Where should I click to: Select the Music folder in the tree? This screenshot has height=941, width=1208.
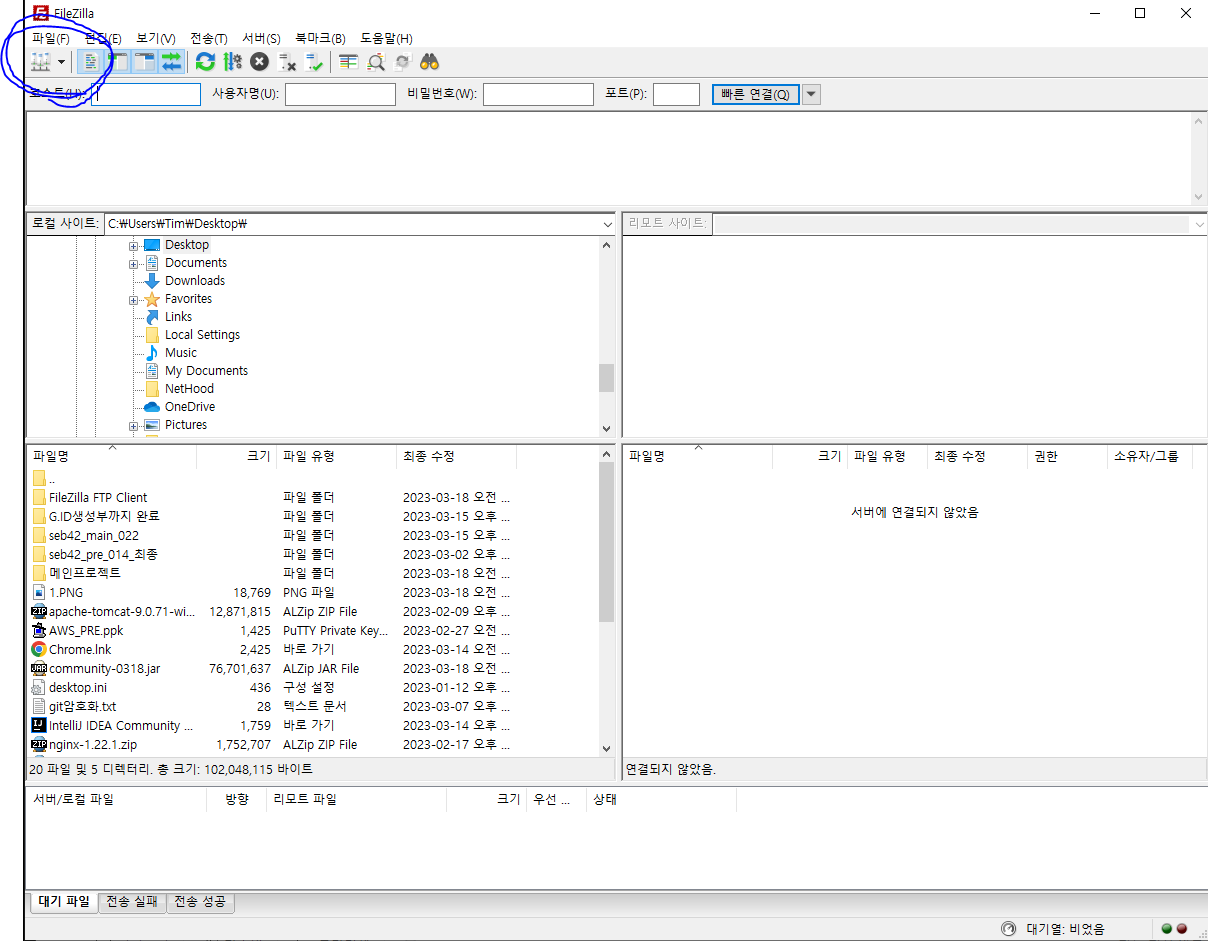(x=181, y=353)
